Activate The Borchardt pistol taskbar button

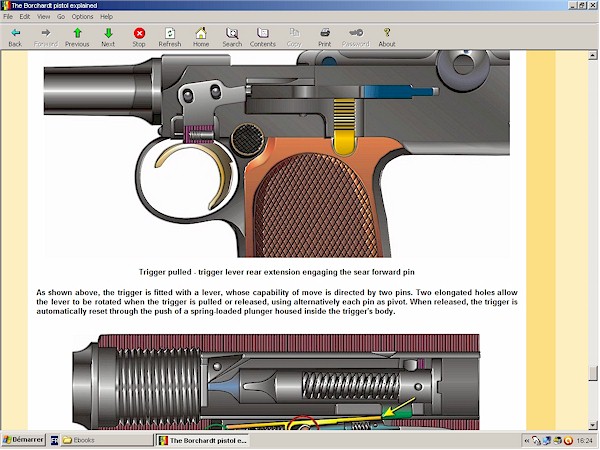tap(202, 440)
